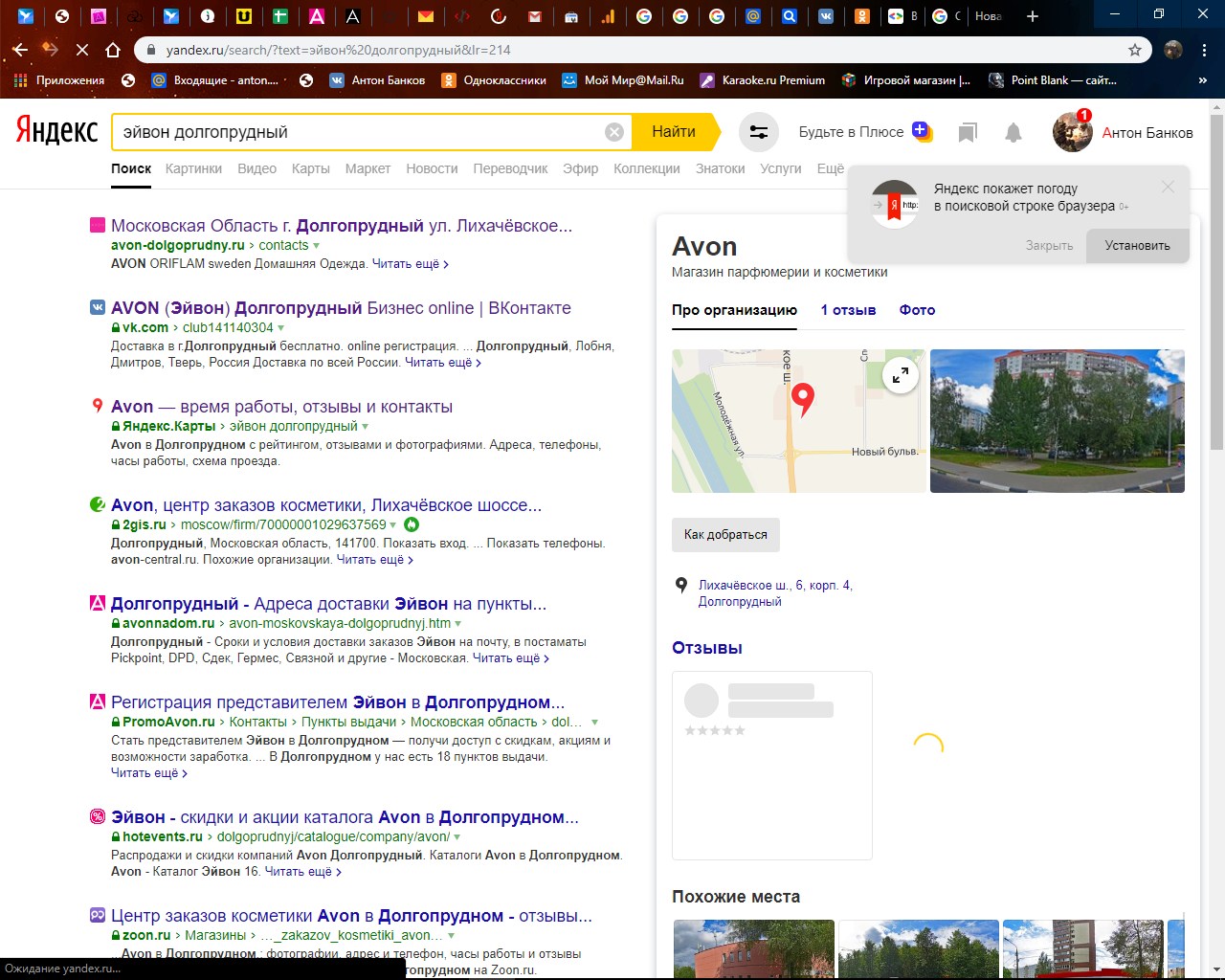This screenshot has height=980, width=1225.
Task: Switch to the Карты search tab
Action: pos(310,168)
